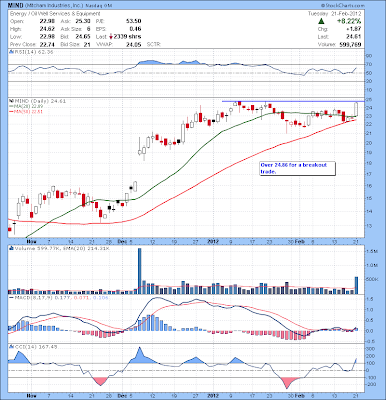The image size is (386, 400).
Task: Click the small icon beside the Volume label
Action: tap(11, 248)
